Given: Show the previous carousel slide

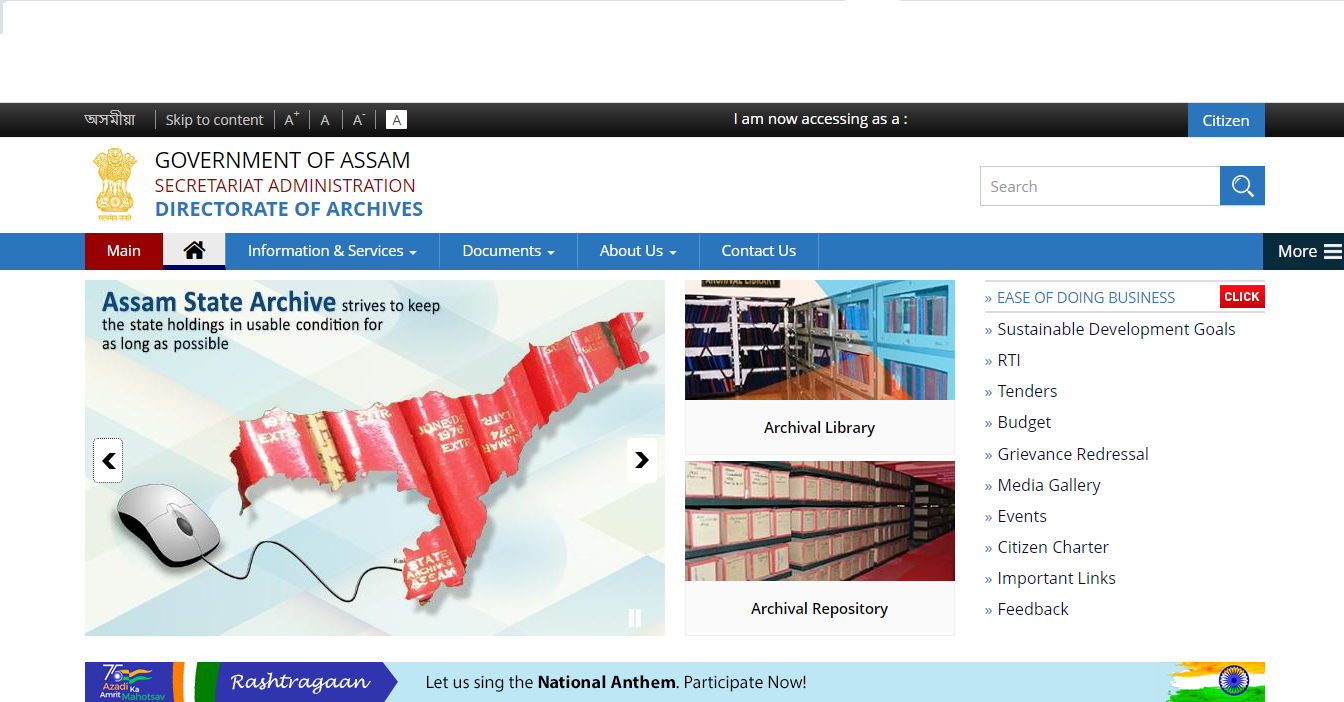Looking at the screenshot, I should 108,460.
